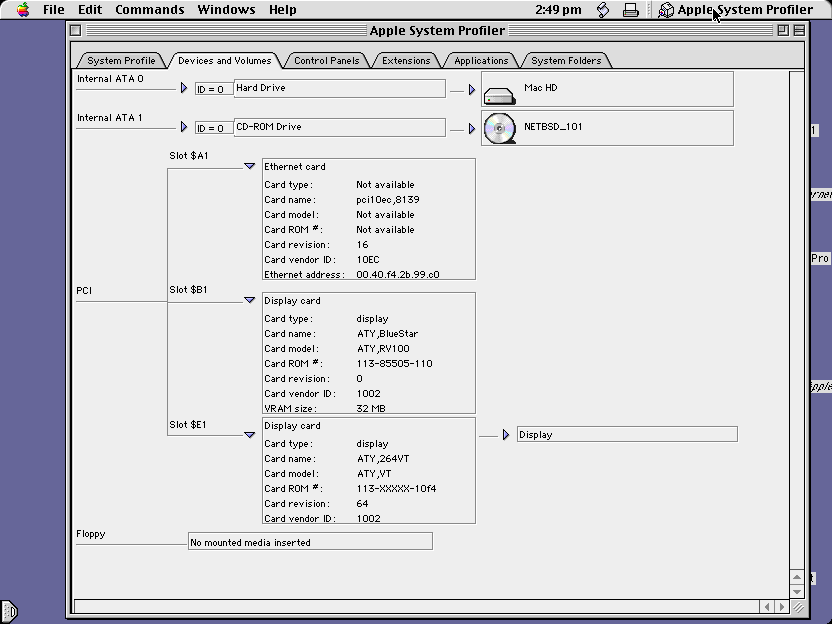
Task: Click the ROM number 113-XXXXX-10f4
Action: (x=396, y=489)
